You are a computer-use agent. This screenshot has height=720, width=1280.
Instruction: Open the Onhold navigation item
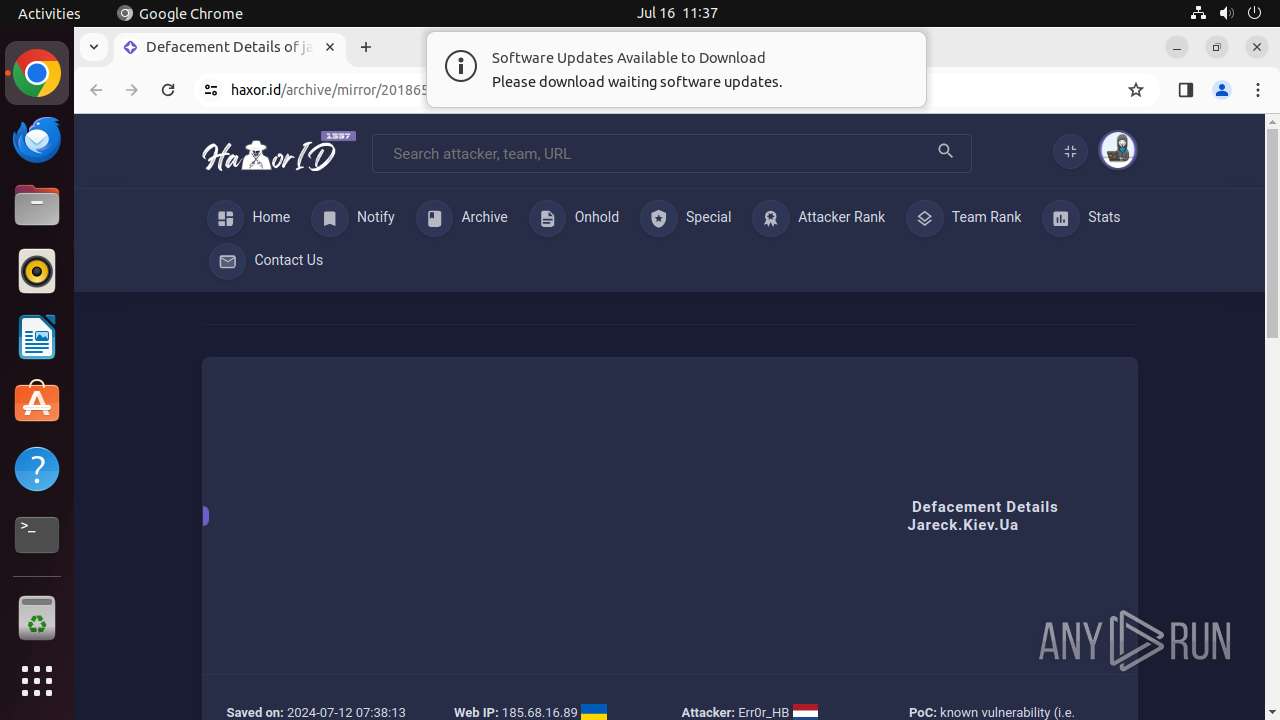(x=575, y=218)
